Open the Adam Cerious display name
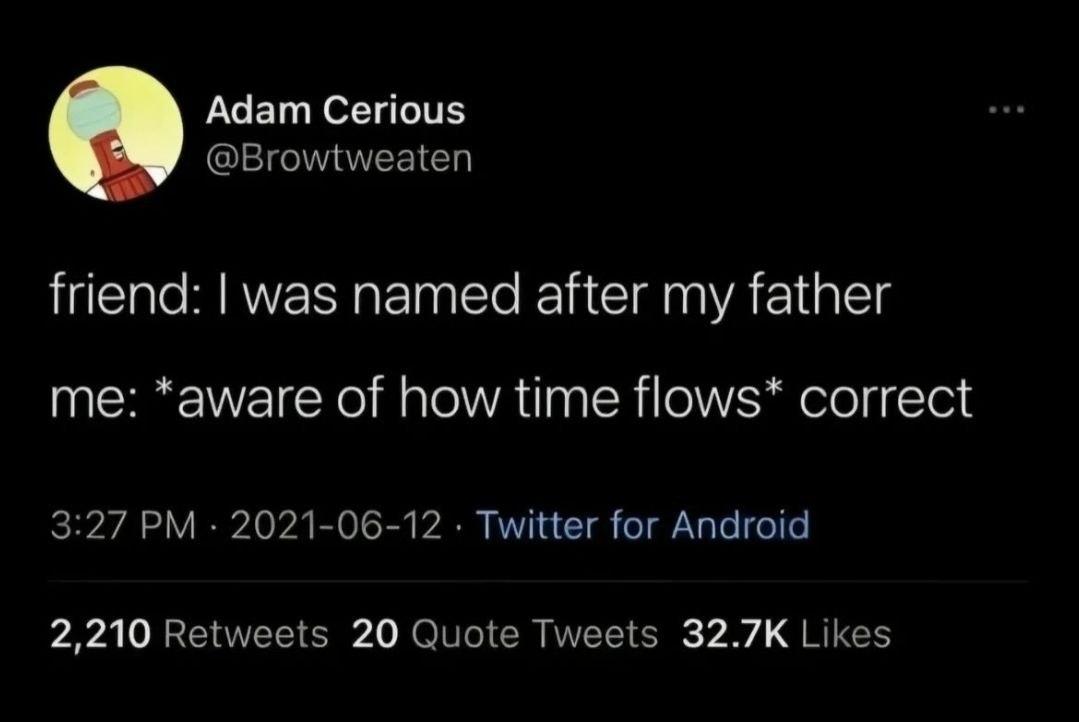The image size is (1079, 722). 335,110
